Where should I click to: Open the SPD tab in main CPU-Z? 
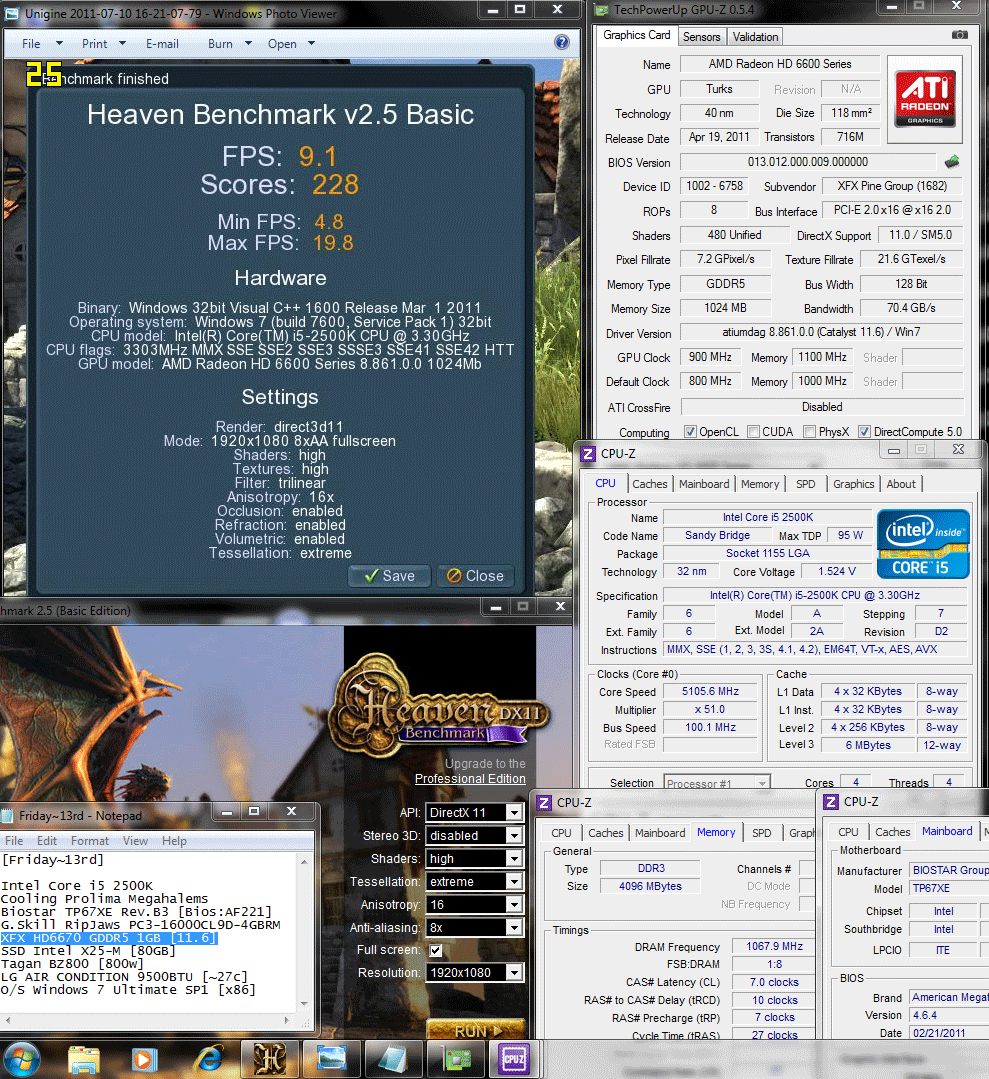click(x=805, y=484)
